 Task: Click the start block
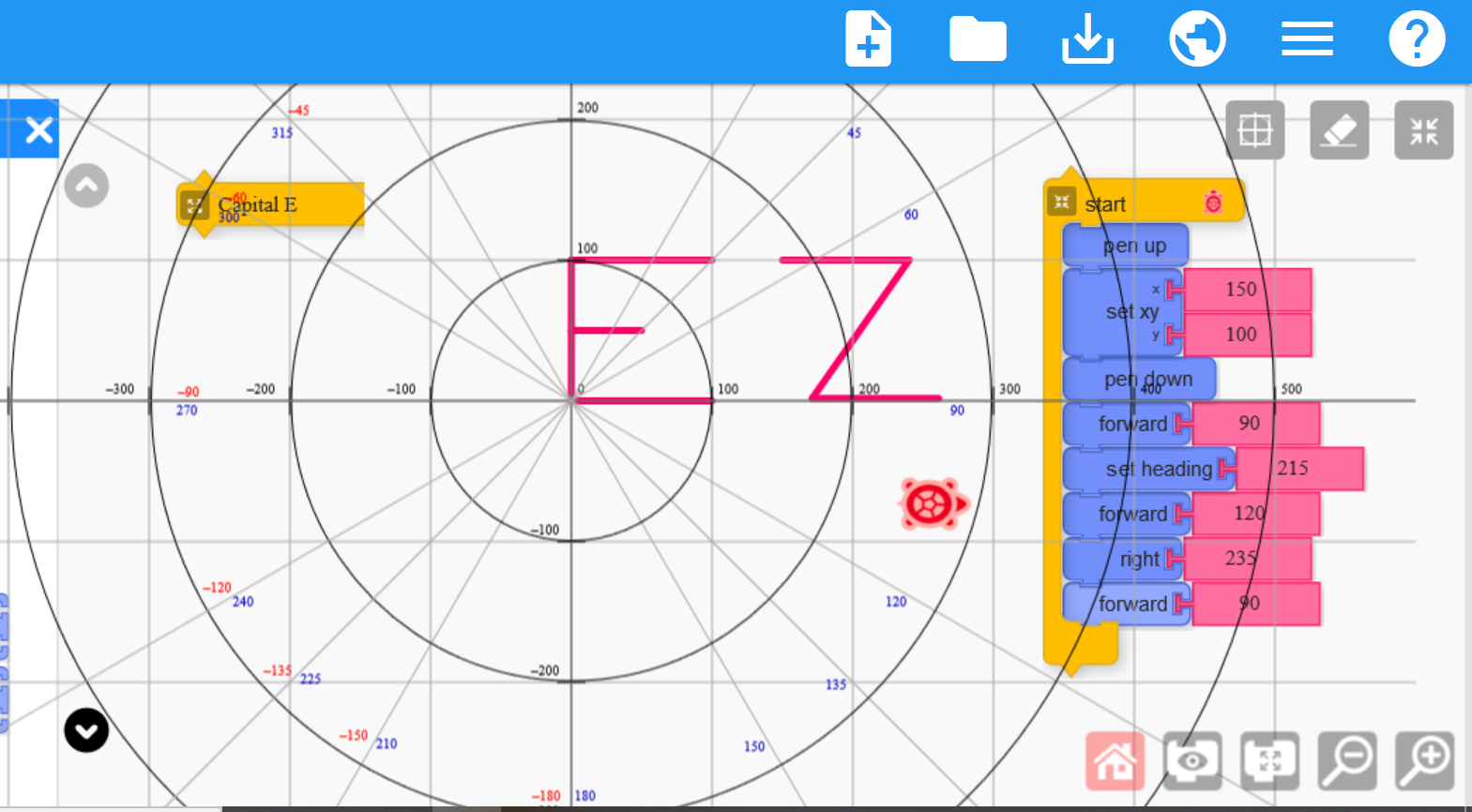pos(1145,202)
